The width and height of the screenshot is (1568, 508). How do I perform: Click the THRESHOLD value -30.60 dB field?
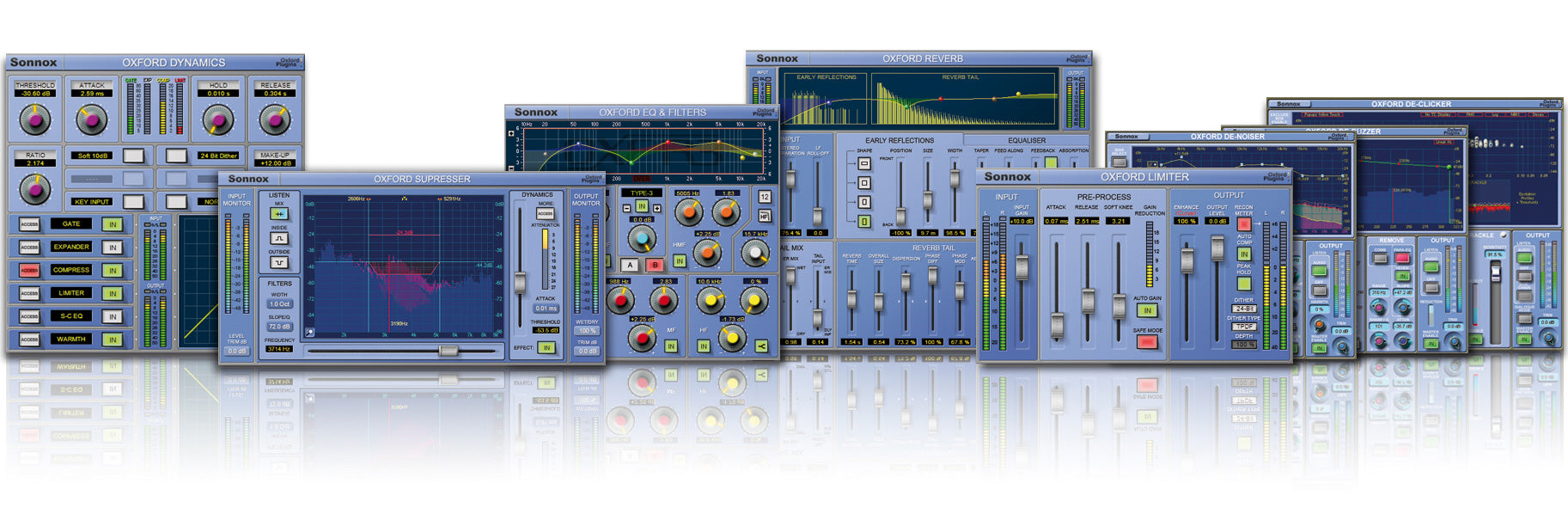click(x=35, y=94)
